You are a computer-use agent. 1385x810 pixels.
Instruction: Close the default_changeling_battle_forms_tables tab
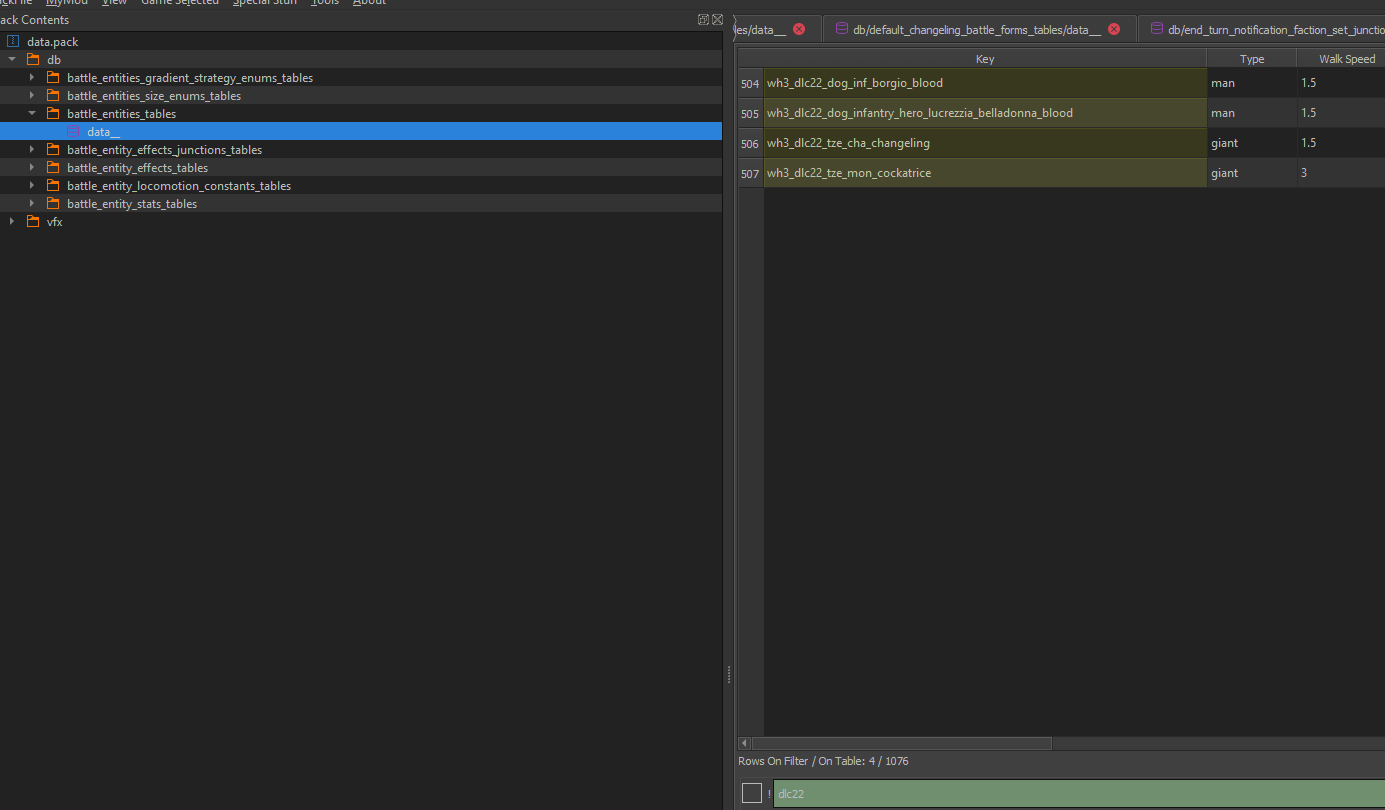[x=1114, y=29]
